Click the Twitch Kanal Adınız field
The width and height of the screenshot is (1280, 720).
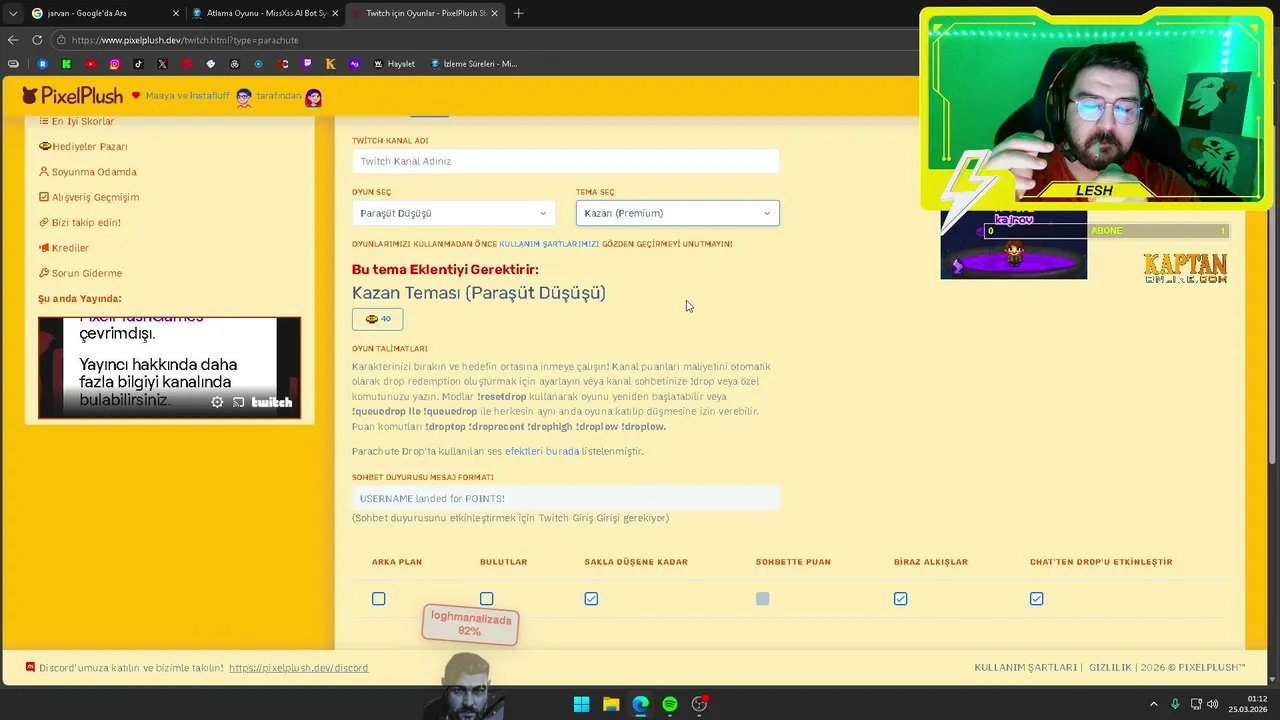pyautogui.click(x=565, y=161)
